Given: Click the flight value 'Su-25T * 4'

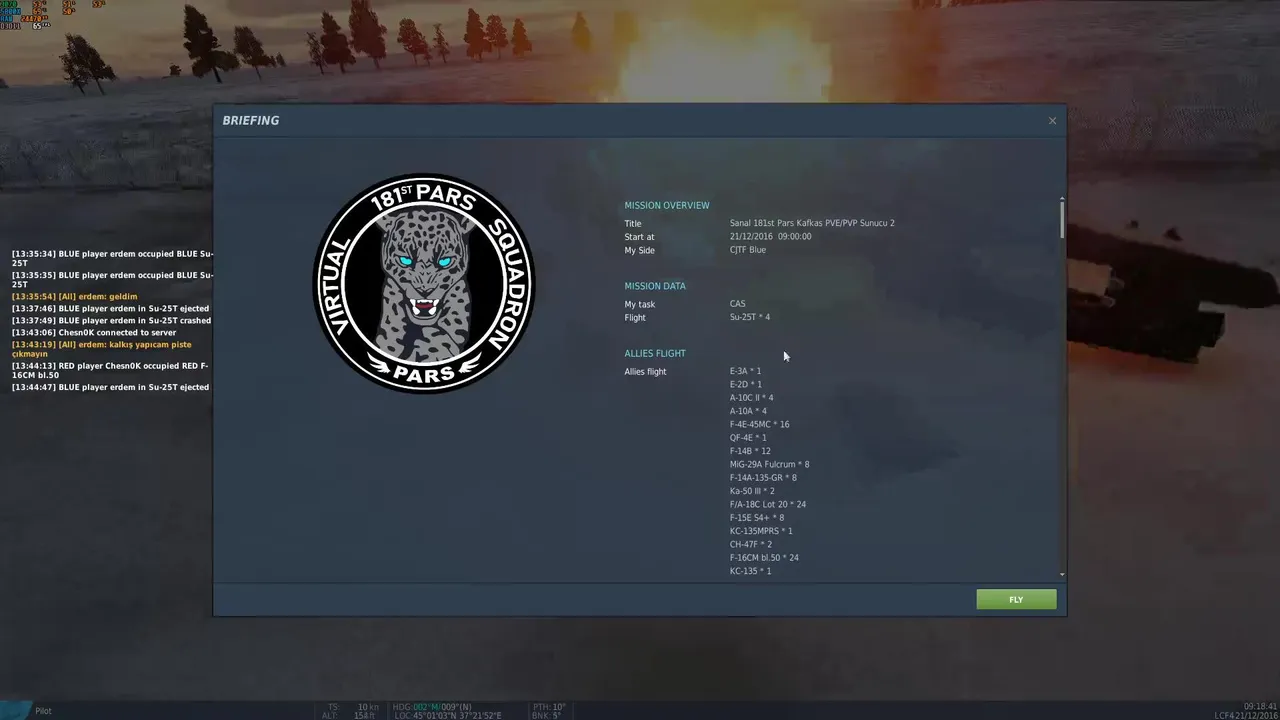Looking at the screenshot, I should tap(750, 317).
